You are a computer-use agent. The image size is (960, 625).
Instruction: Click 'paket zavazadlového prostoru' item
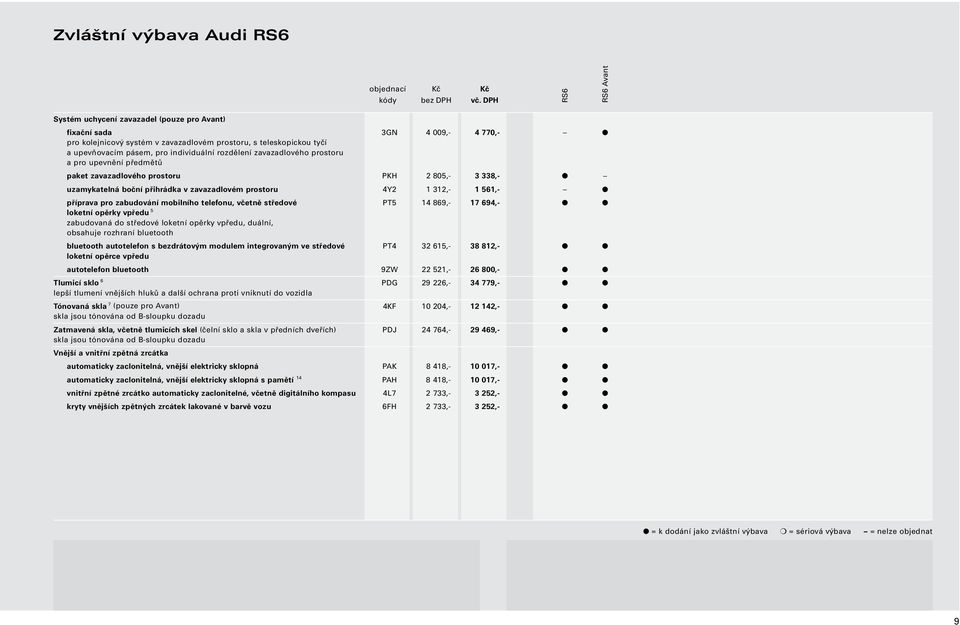pos(124,176)
